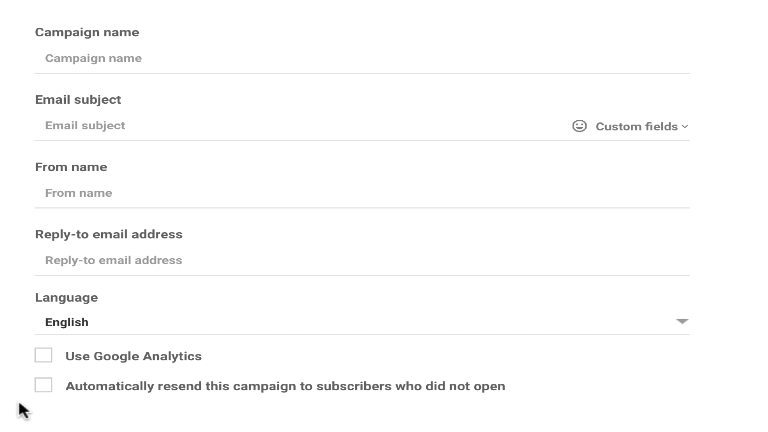
Task: Click the Language dropdown triangle arrow
Action: tap(682, 321)
